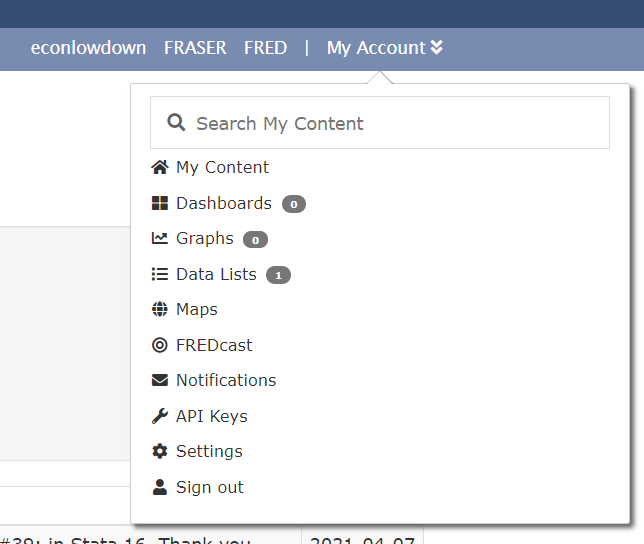
Task: Click the wrench icon beside API Keys
Action: [160, 416]
